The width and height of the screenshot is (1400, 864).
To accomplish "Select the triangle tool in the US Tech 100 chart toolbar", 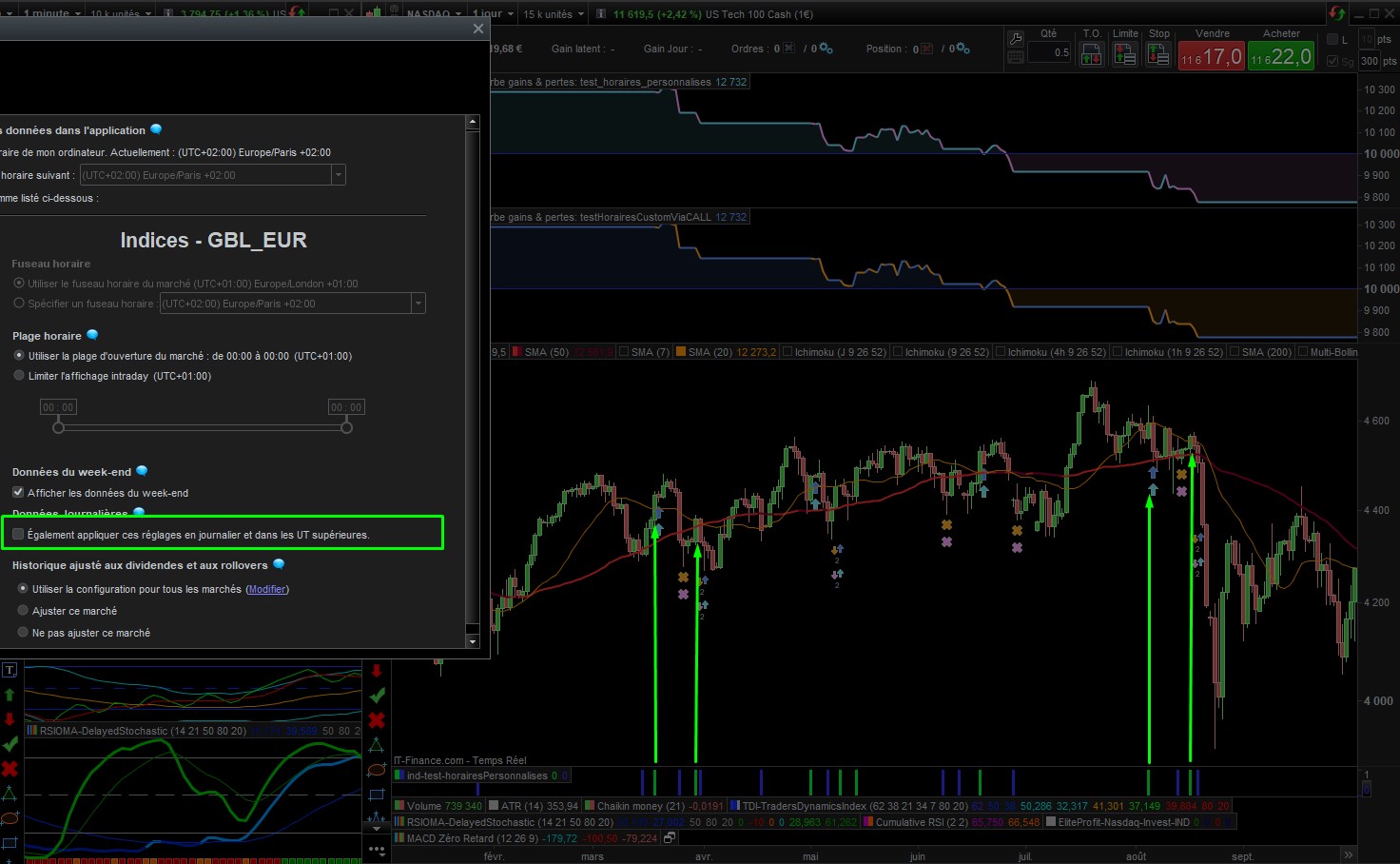I will point(377,745).
